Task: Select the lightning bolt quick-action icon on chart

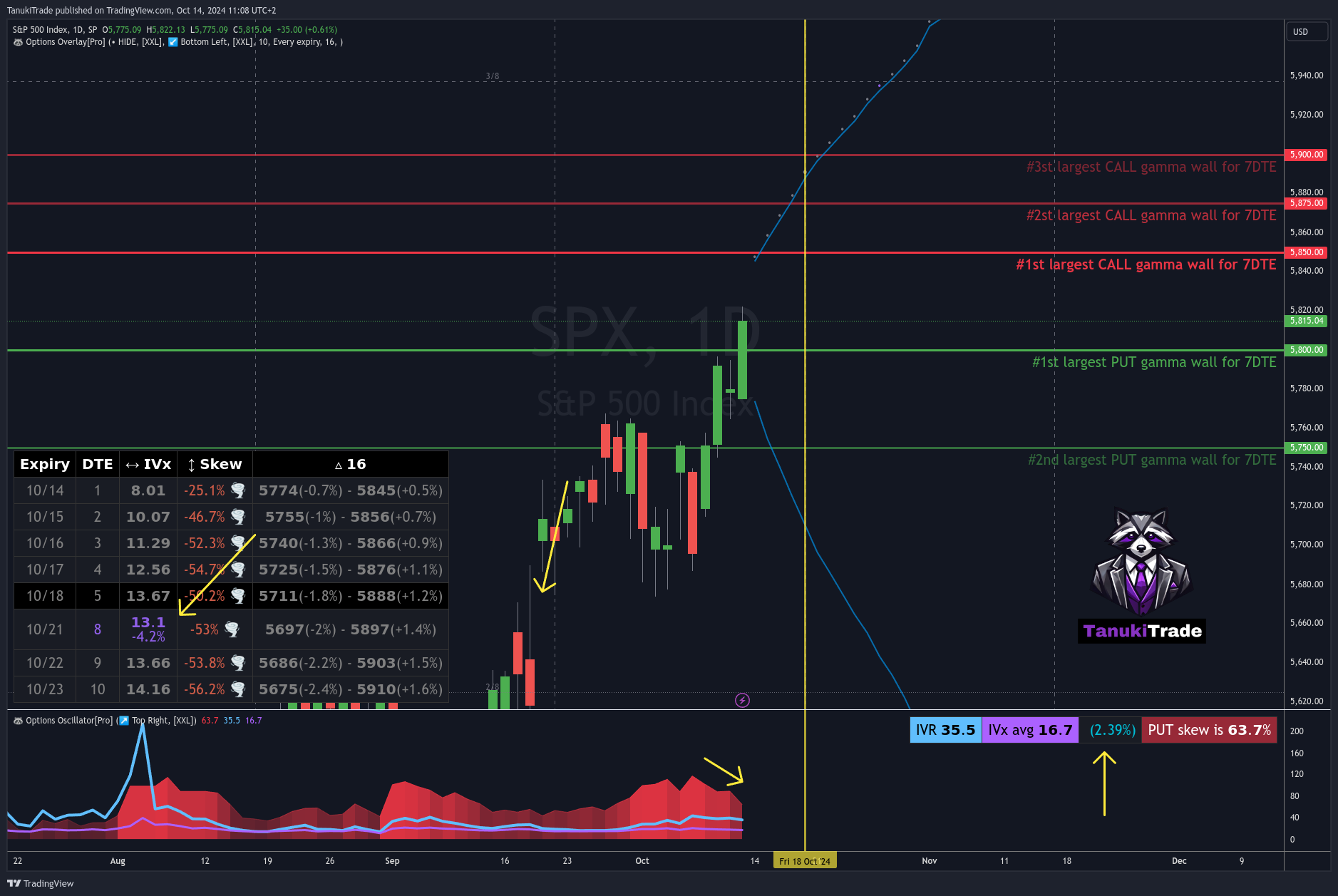Action: (x=742, y=700)
